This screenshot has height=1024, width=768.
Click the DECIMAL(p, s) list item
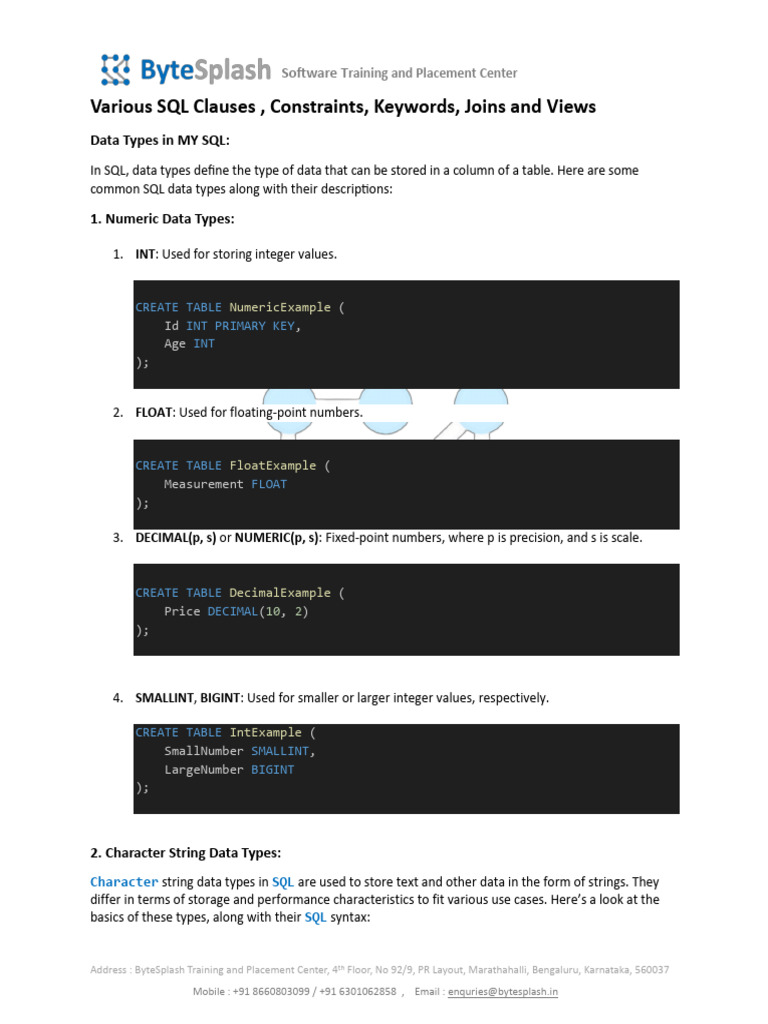point(389,537)
